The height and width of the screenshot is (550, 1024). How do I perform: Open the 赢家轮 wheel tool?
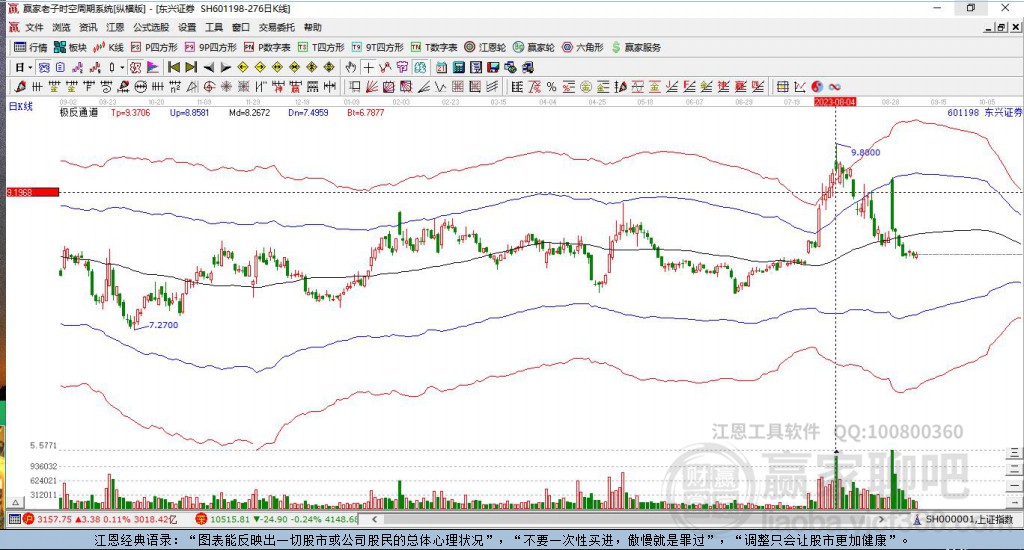click(x=534, y=47)
